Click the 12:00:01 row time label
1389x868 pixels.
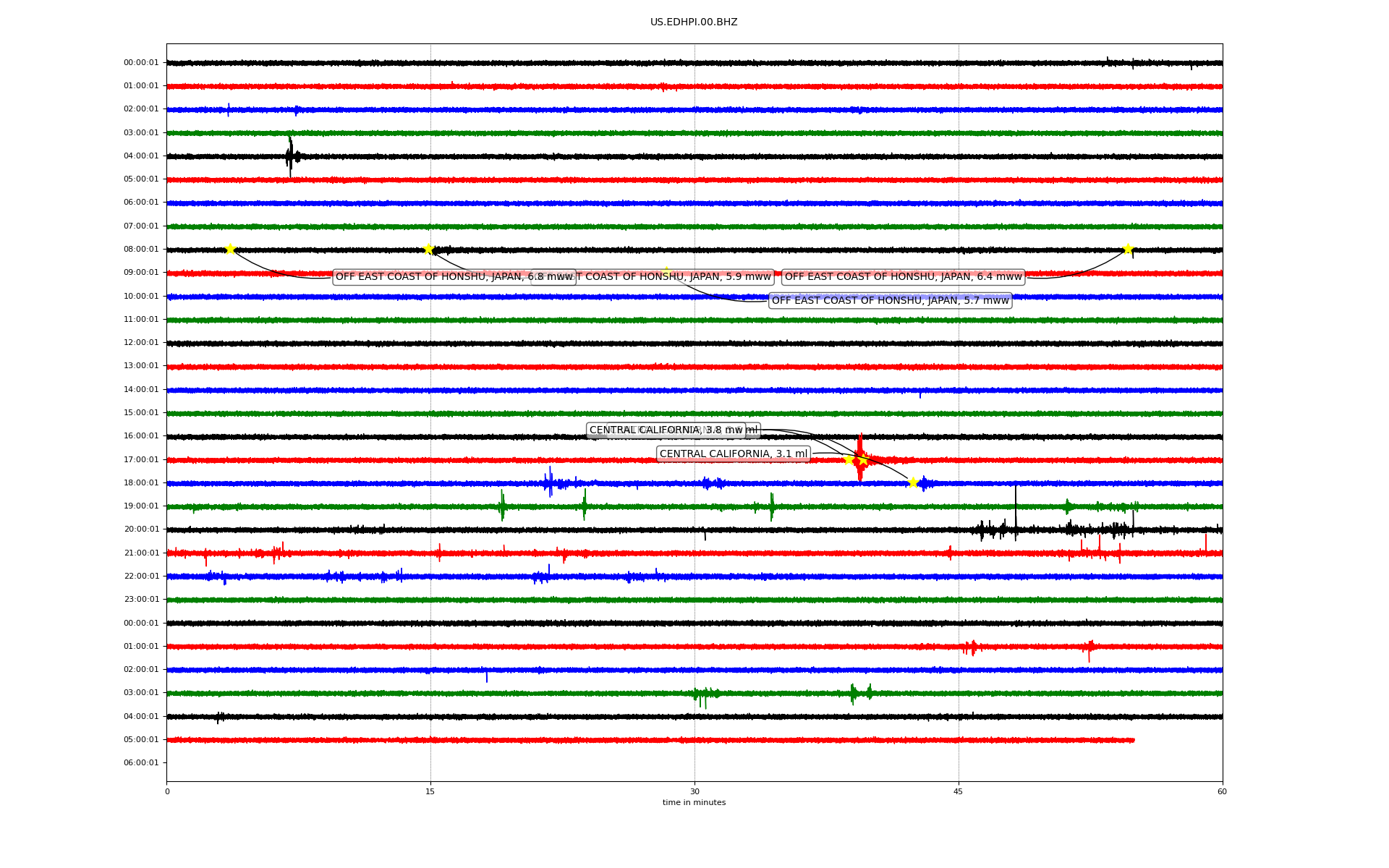pos(141,342)
